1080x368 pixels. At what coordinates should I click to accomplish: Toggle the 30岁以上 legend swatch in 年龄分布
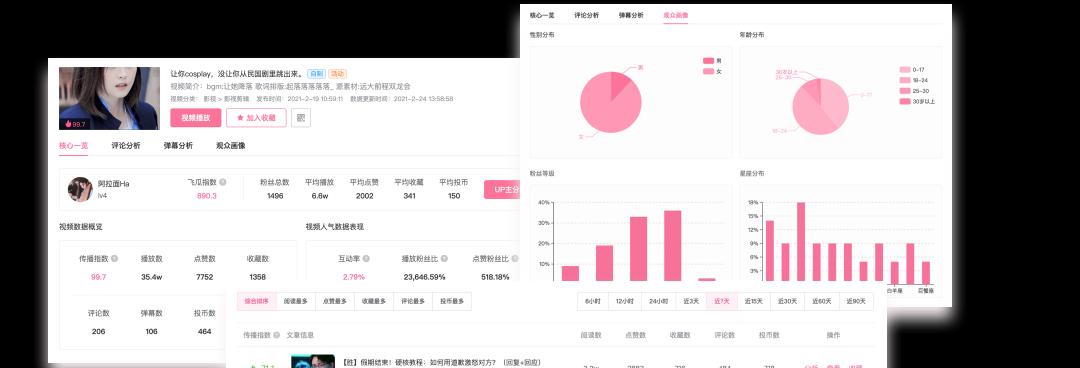pos(905,101)
